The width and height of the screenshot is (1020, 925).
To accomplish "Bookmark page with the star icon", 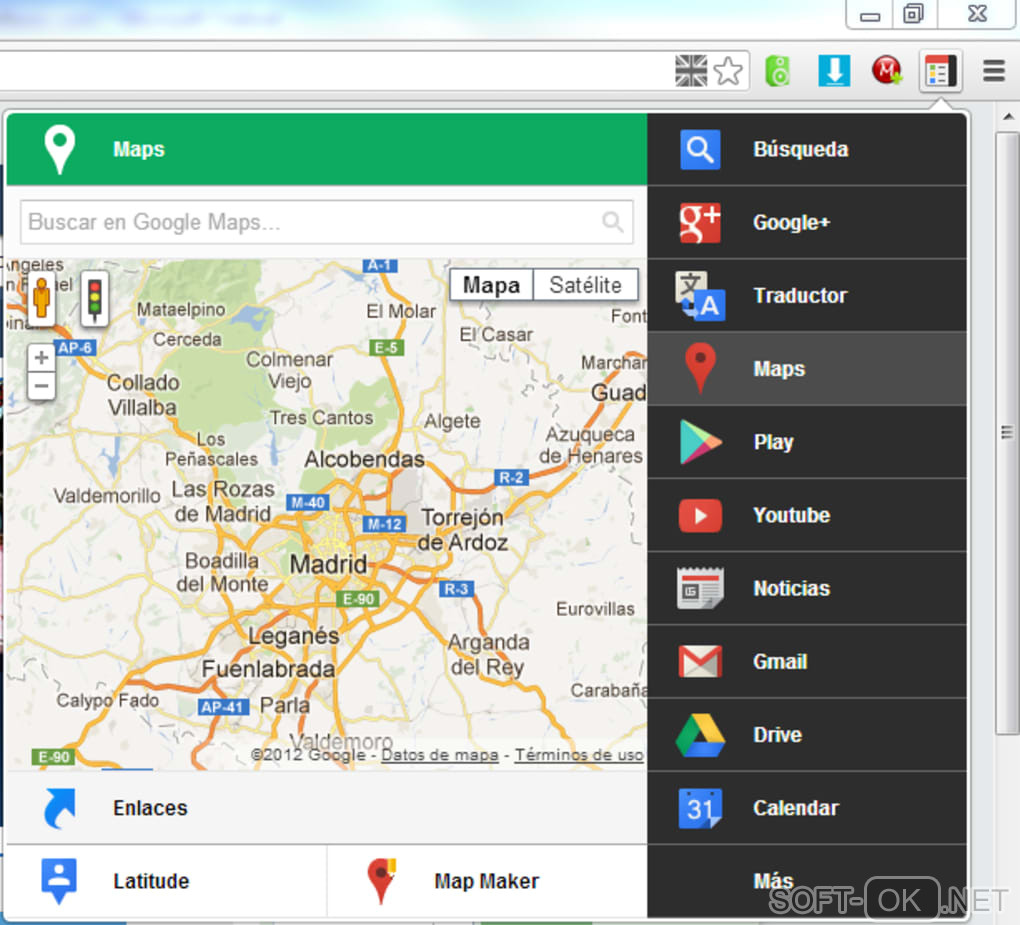I will pos(728,71).
